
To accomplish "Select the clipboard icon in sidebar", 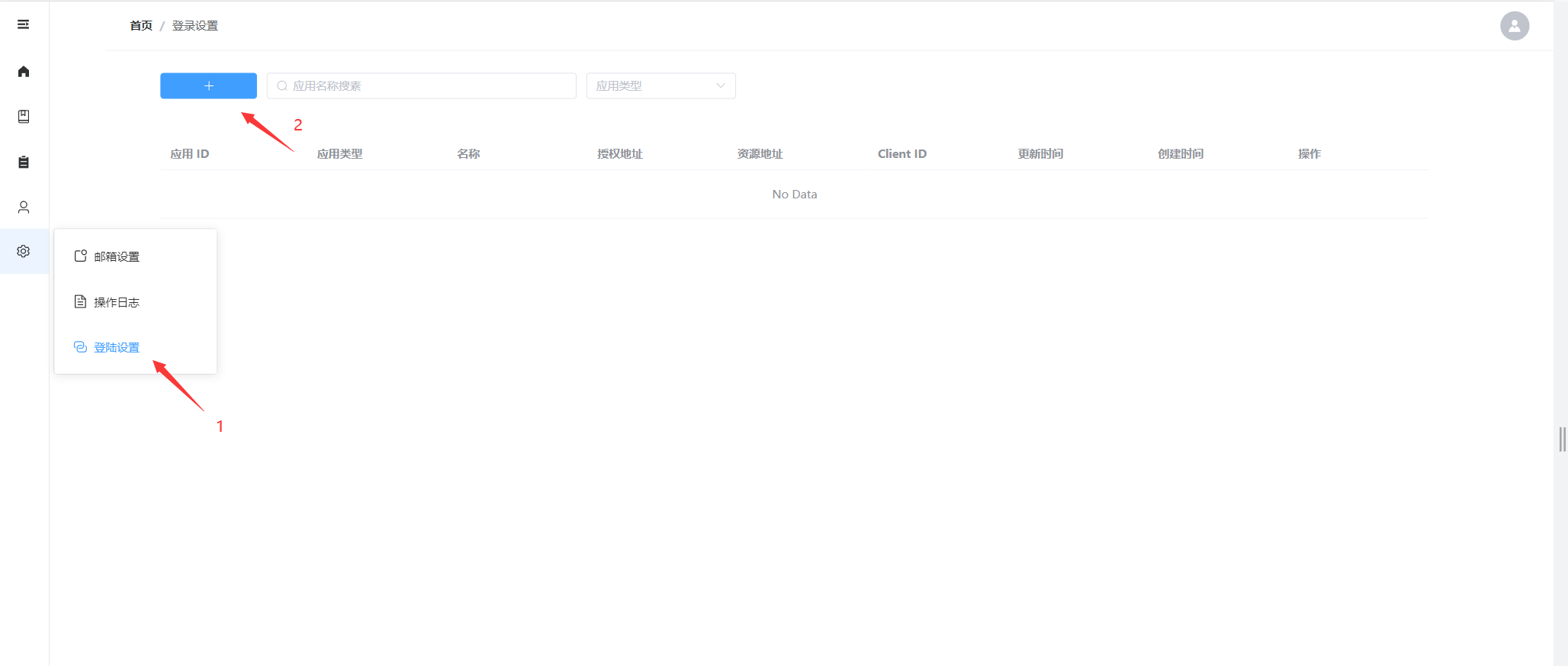I will [x=24, y=162].
